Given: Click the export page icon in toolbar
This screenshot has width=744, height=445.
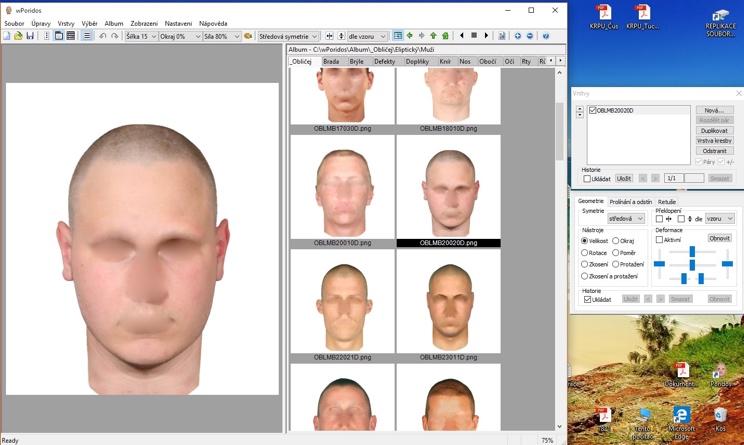Looking at the screenshot, I should 502,36.
